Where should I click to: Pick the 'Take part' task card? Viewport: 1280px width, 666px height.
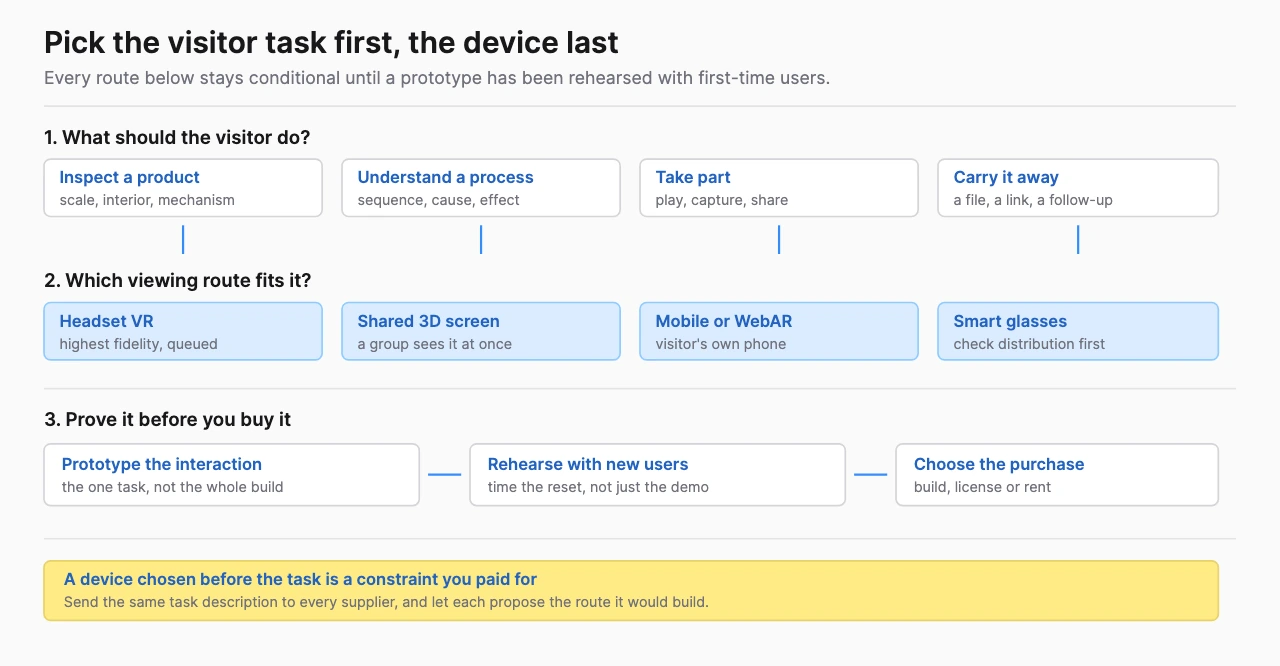[x=779, y=188]
